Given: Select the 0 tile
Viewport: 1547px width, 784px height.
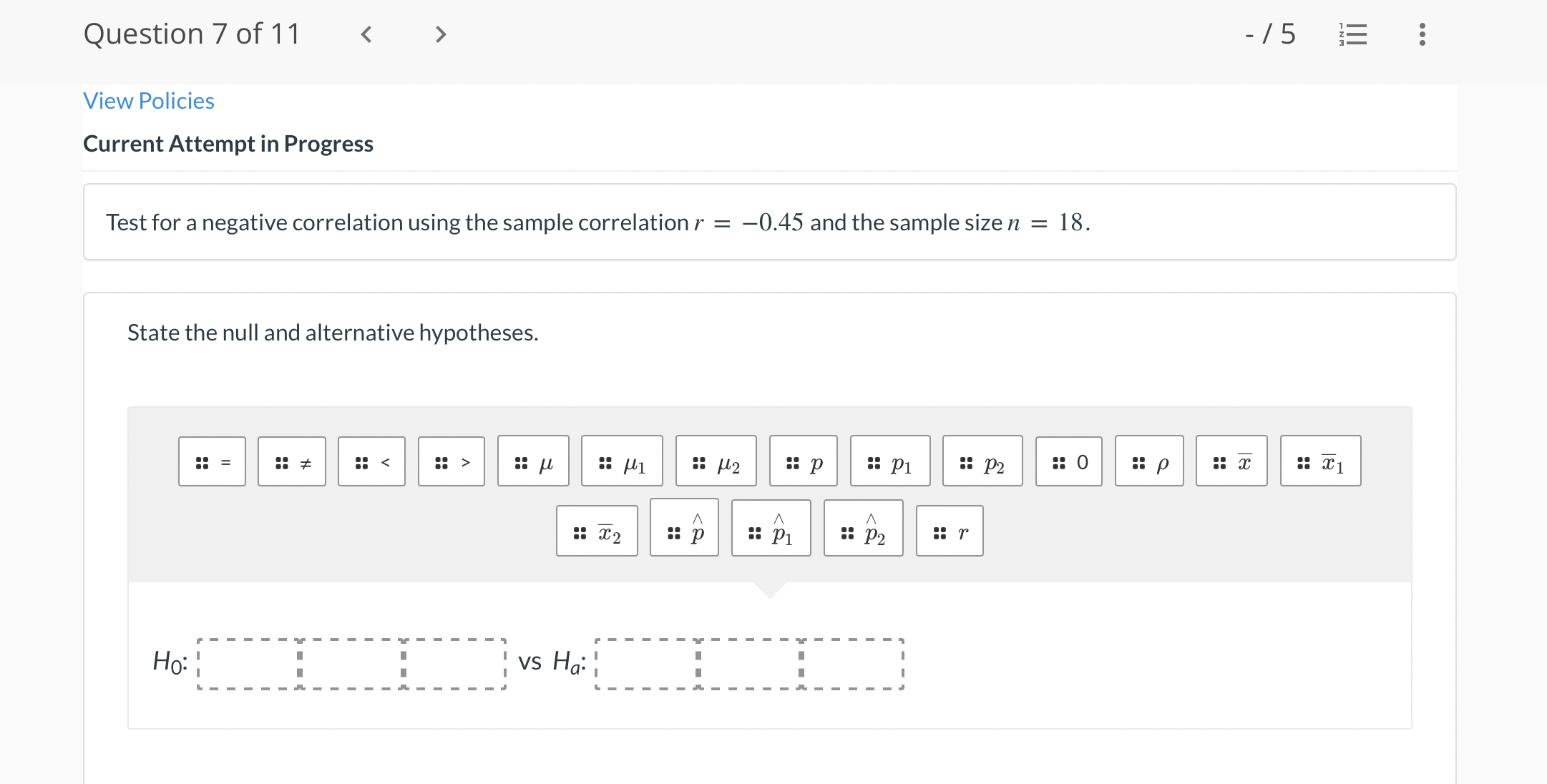Looking at the screenshot, I should coord(1068,461).
